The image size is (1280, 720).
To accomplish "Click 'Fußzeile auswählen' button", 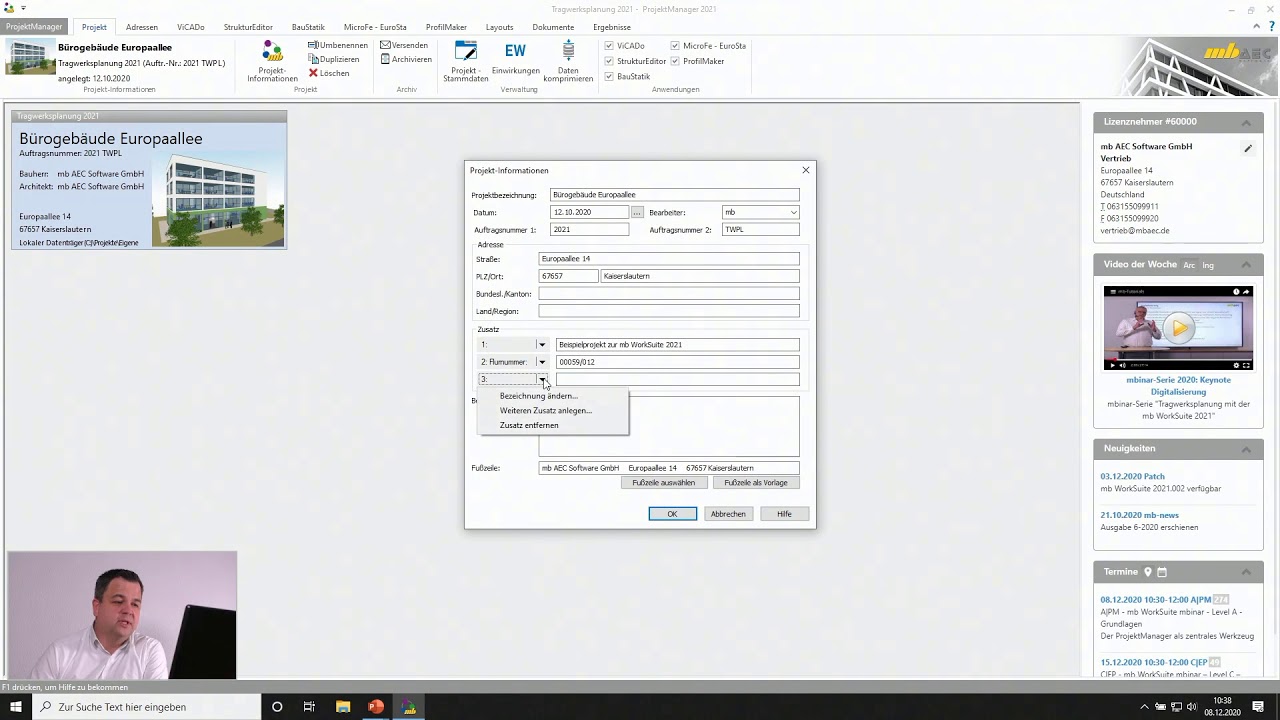I will 664,483.
